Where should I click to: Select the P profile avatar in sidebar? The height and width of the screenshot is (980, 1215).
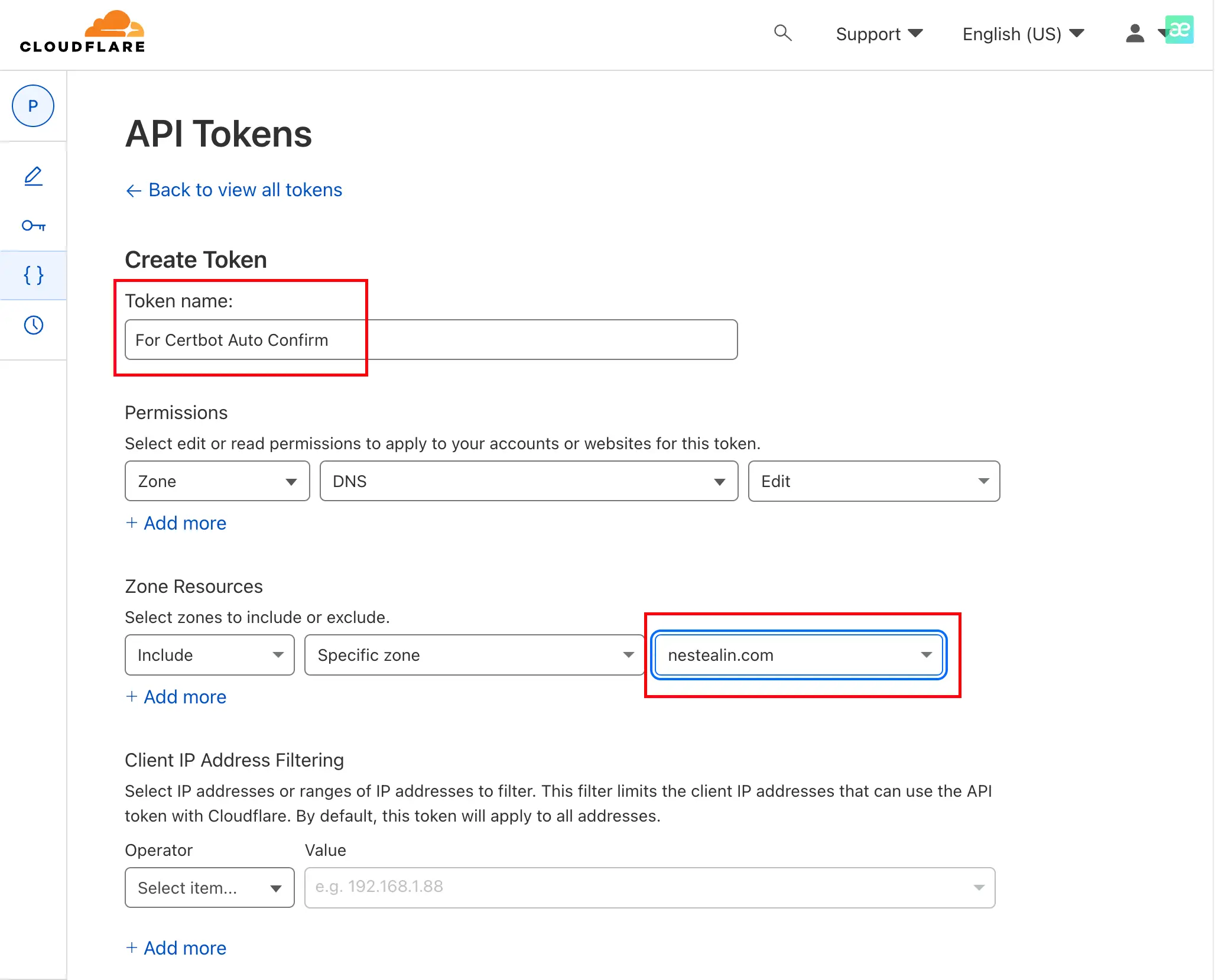[x=33, y=106]
